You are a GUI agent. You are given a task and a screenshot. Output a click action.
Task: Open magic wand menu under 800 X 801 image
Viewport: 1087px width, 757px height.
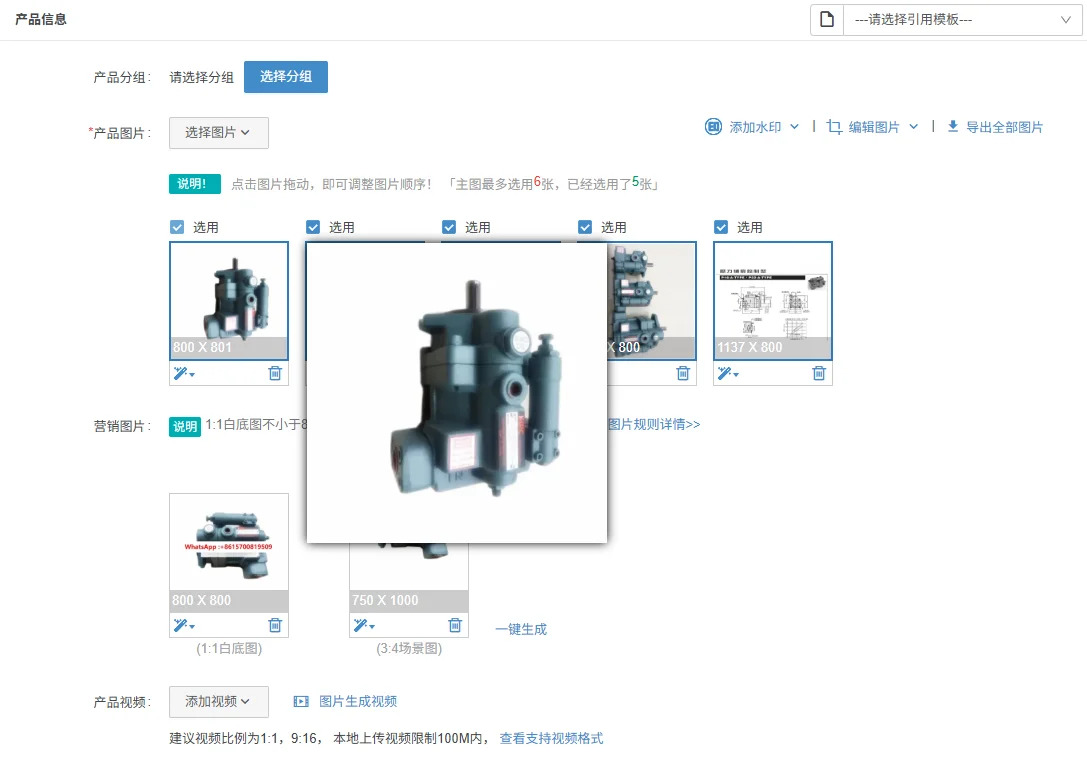[x=184, y=374]
